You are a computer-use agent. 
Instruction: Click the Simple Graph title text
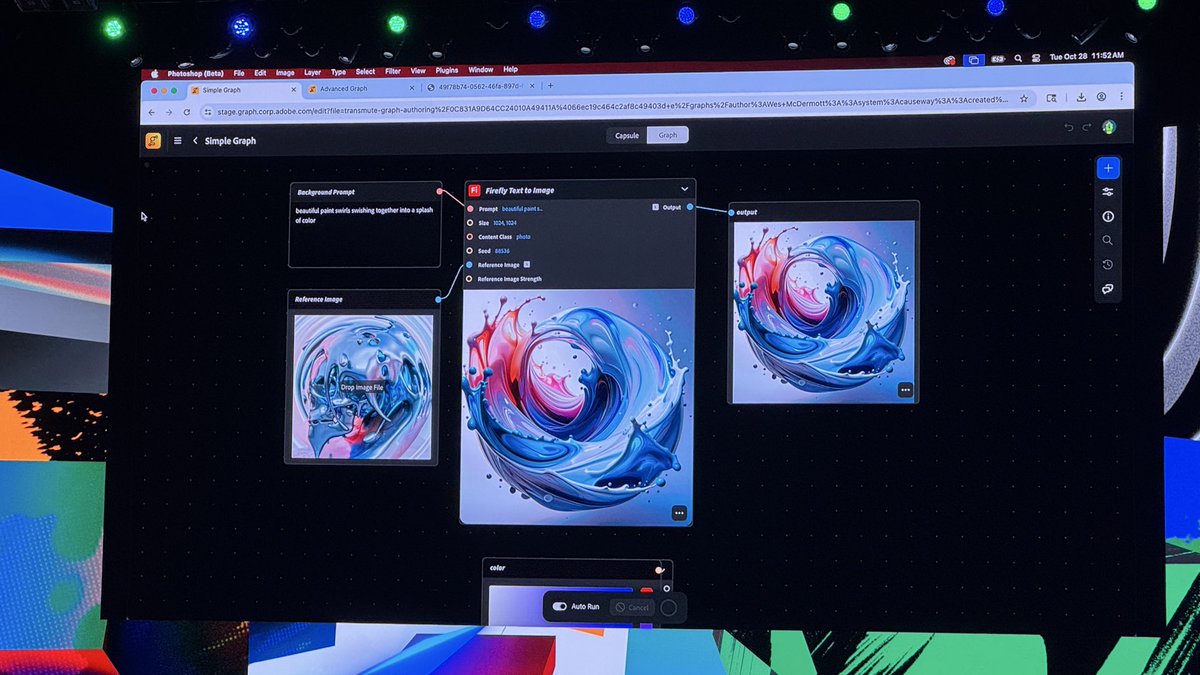[x=230, y=141]
